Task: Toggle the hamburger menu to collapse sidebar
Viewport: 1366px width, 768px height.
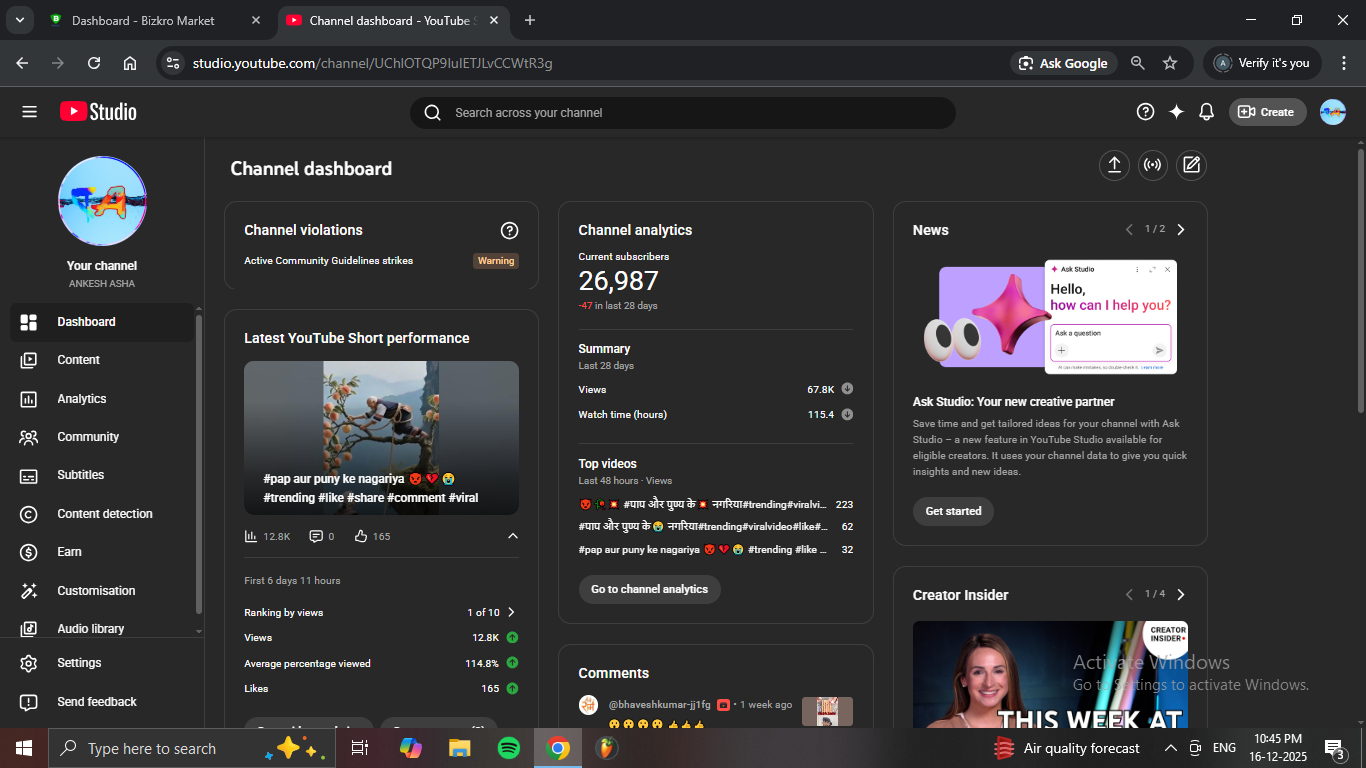Action: (x=29, y=112)
